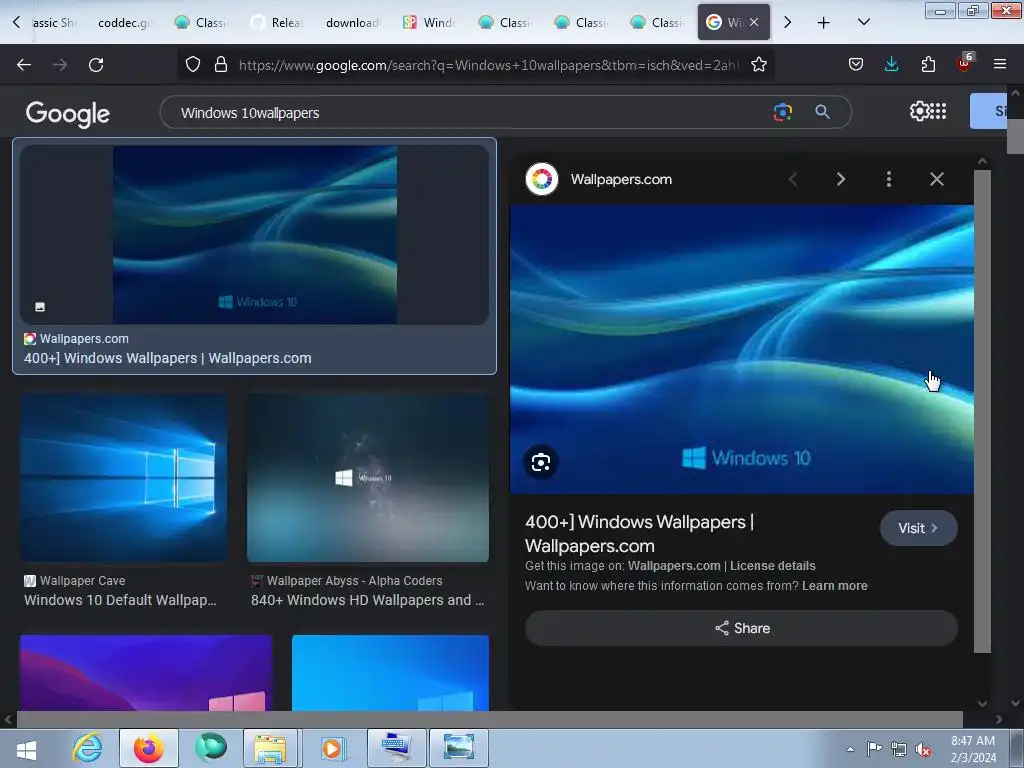The height and width of the screenshot is (768, 1024).
Task: Open the Google apps grid
Action: [938, 111]
